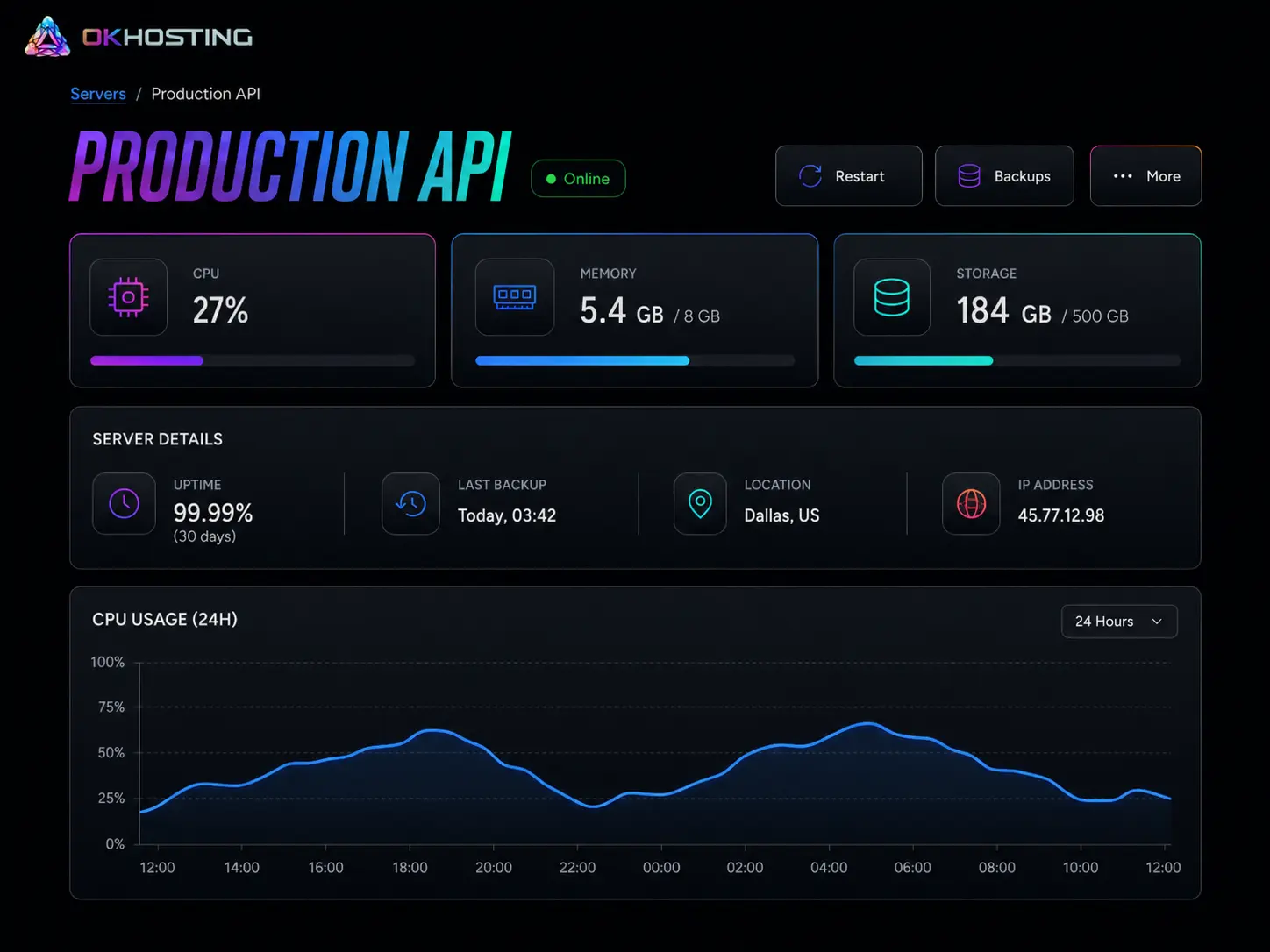Click the Storage usage progress bar
Viewport: 1270px width, 952px height.
pyautogui.click(x=1017, y=360)
